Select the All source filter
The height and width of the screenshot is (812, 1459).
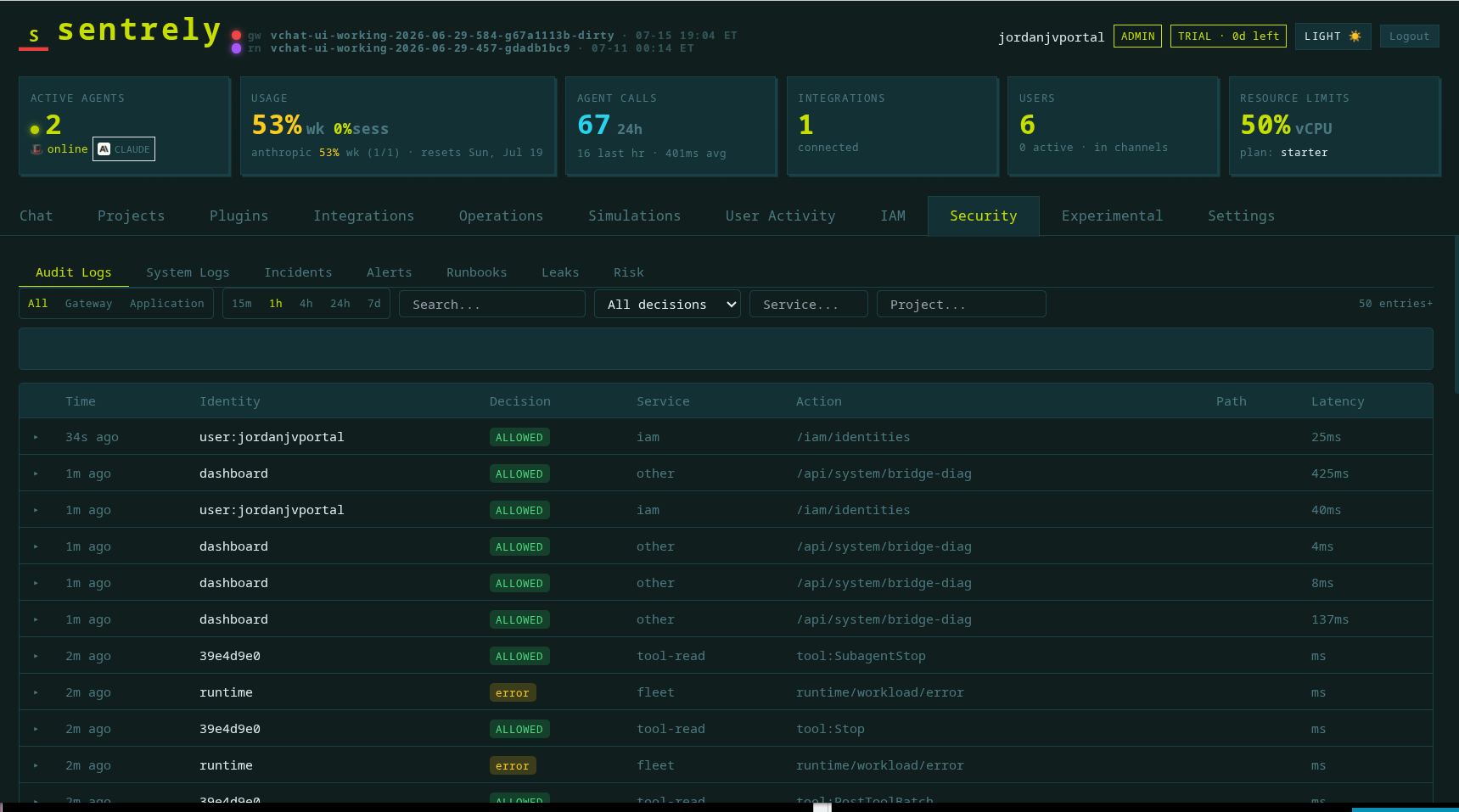click(x=38, y=304)
